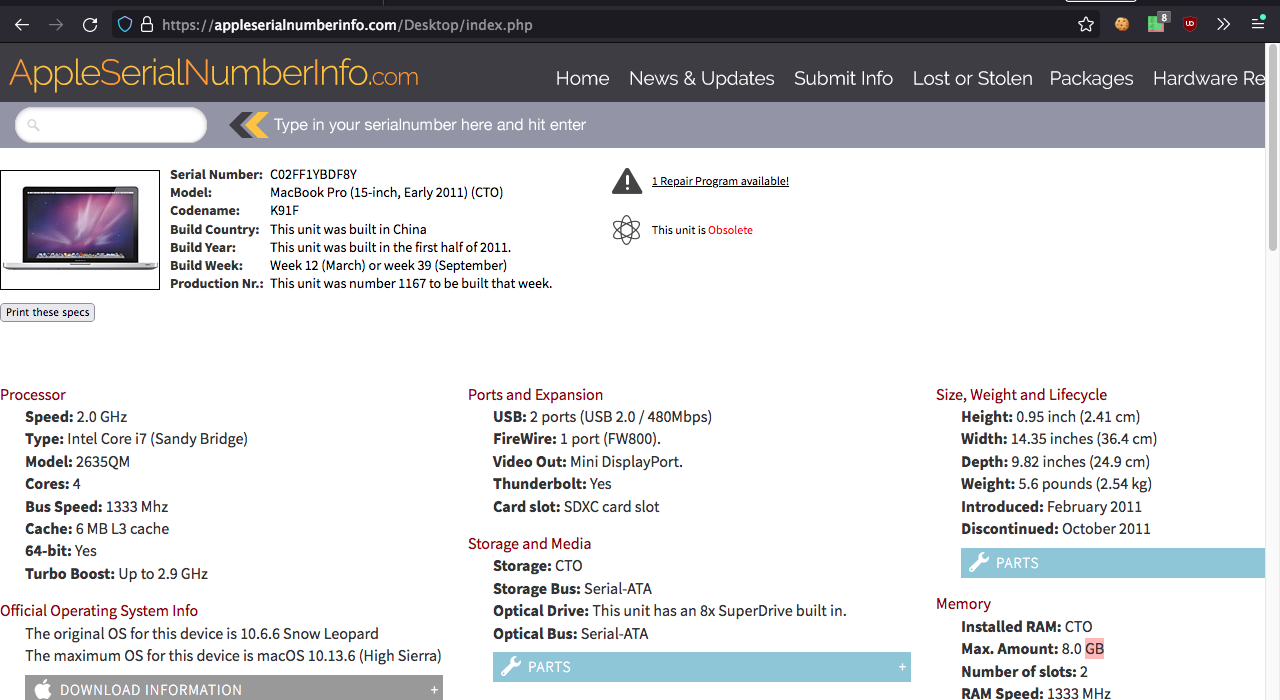The height and width of the screenshot is (700, 1280).
Task: Click the Memory section heading
Action: (x=963, y=603)
